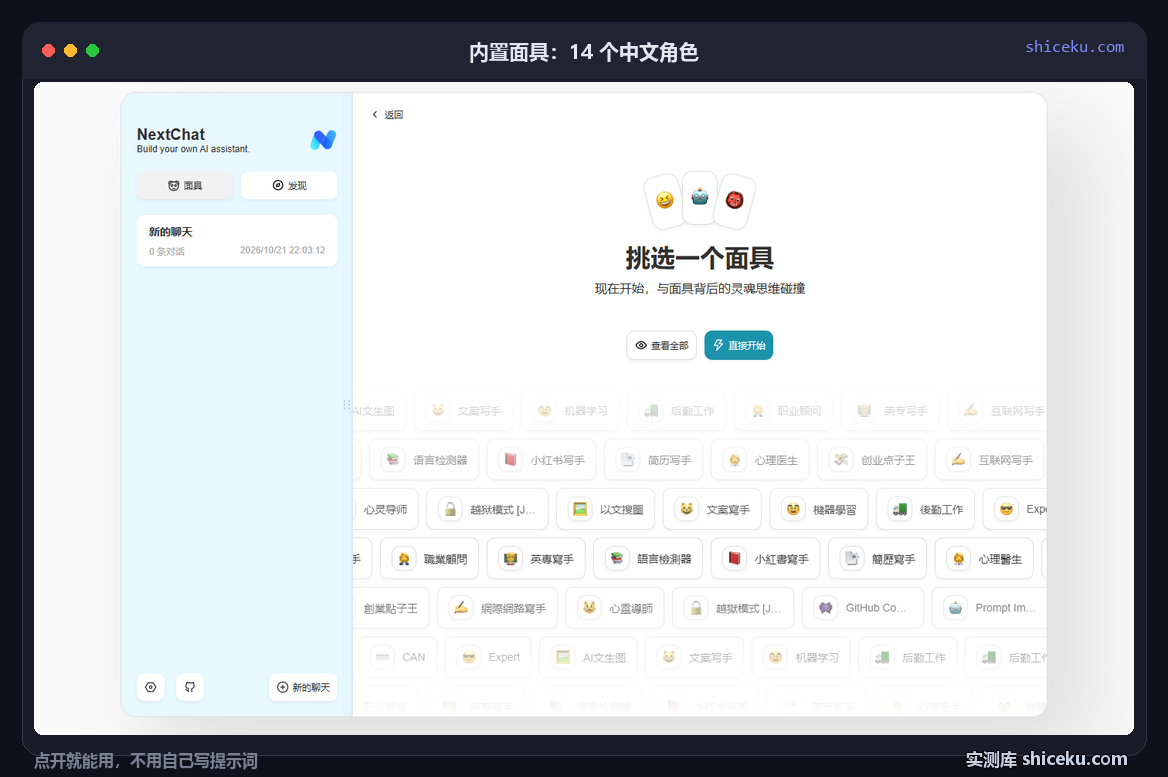Image resolution: width=1168 pixels, height=777 pixels.
Task: Switch to the 发现 tab in sidebar
Action: pos(289,185)
